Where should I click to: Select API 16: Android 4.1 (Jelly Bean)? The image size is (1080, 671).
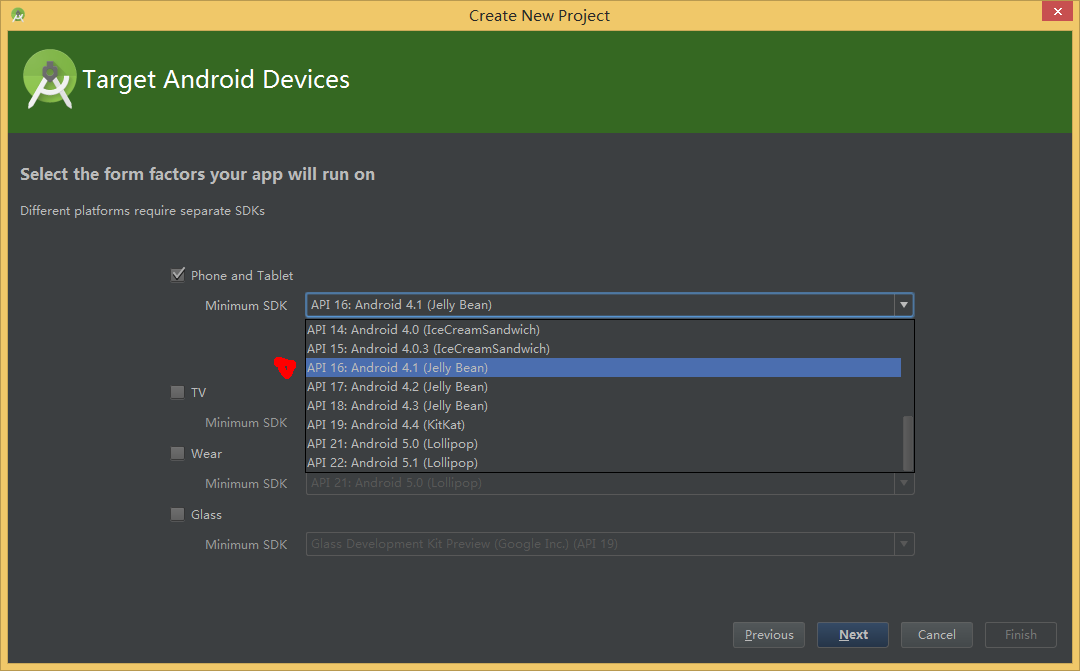(x=603, y=367)
